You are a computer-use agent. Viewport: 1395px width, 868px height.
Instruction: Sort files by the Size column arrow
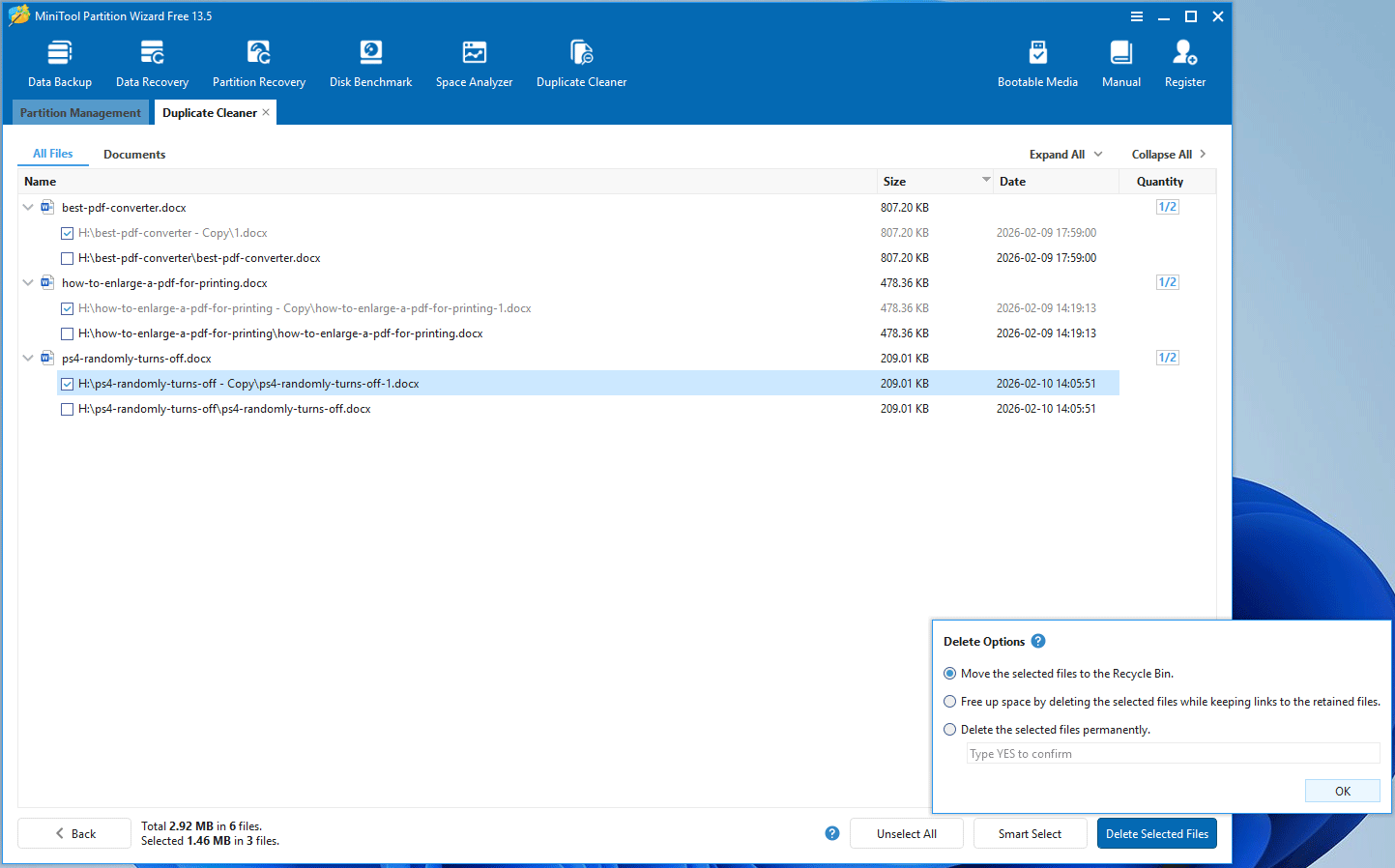(x=985, y=181)
